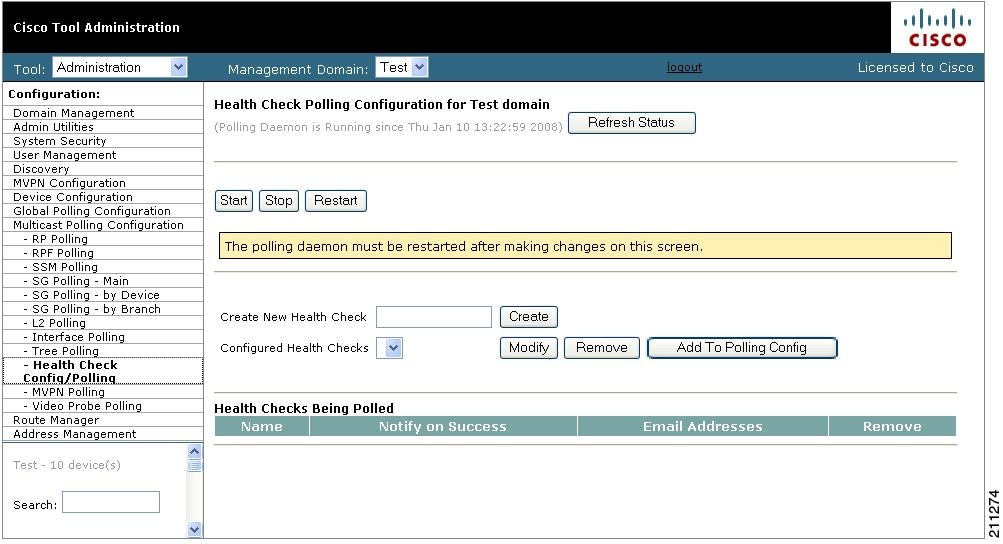Image resolution: width=1003 pixels, height=544 pixels.
Task: Click the polling daemon restart notice
Action: pyautogui.click(x=585, y=246)
